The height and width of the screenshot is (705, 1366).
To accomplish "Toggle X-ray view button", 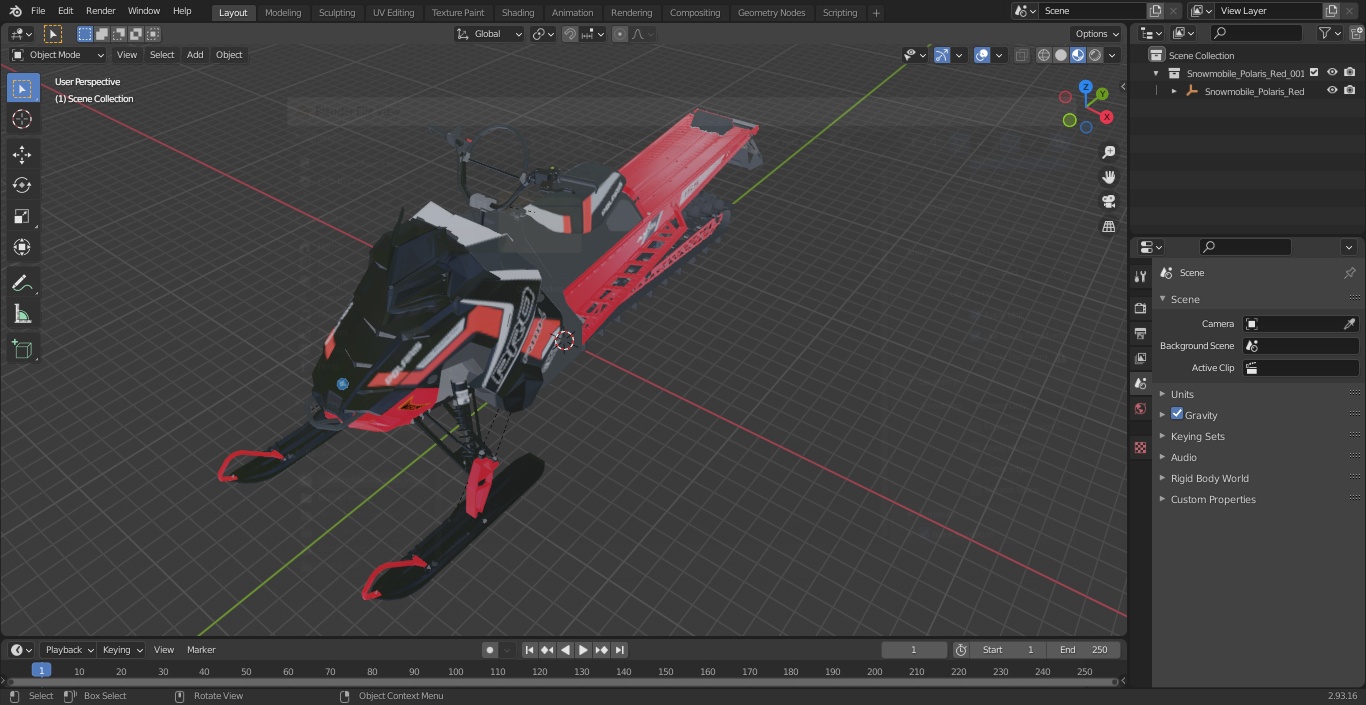I will click(x=1021, y=55).
